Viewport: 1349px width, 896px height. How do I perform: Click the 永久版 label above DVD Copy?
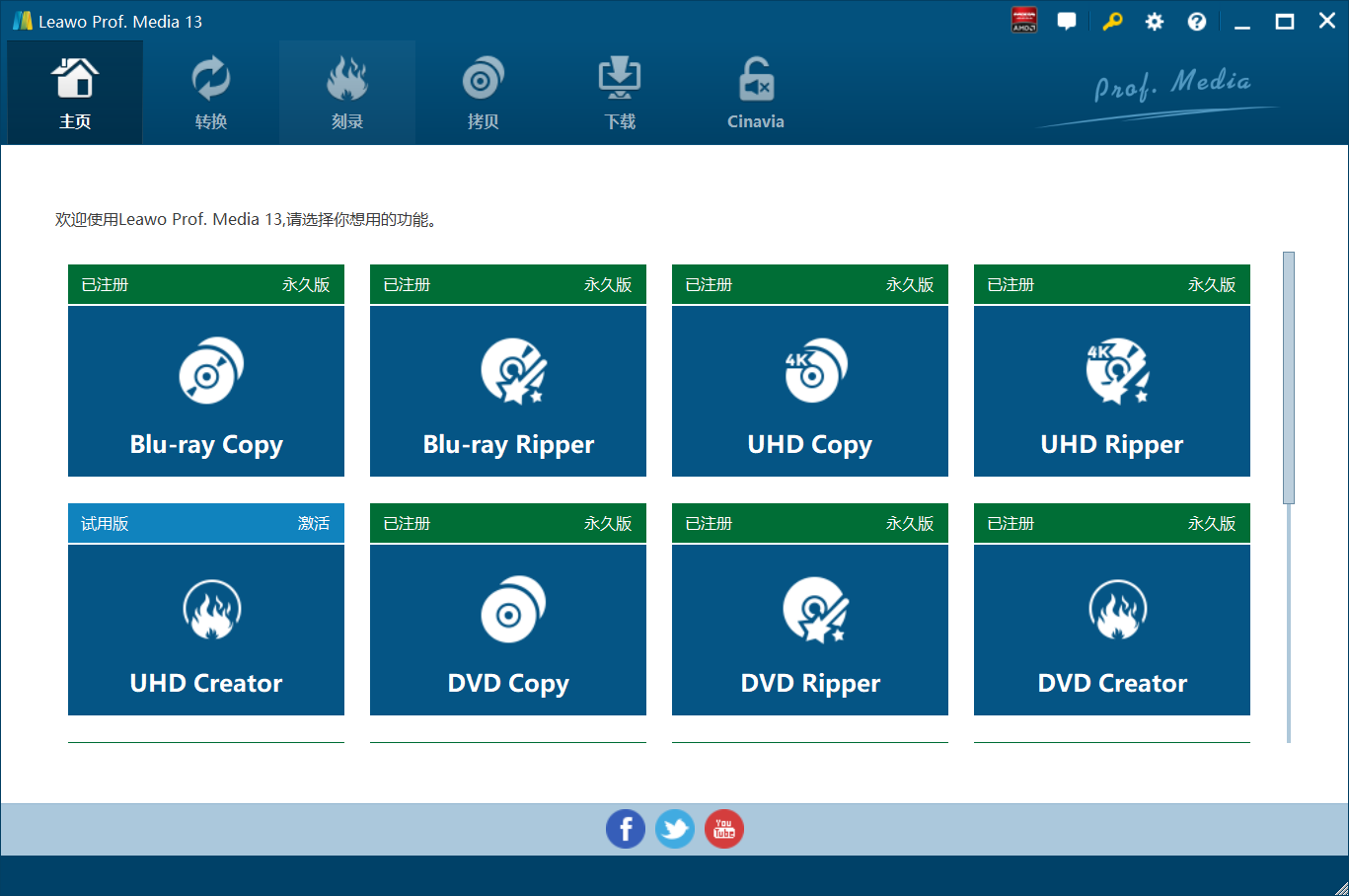[608, 524]
